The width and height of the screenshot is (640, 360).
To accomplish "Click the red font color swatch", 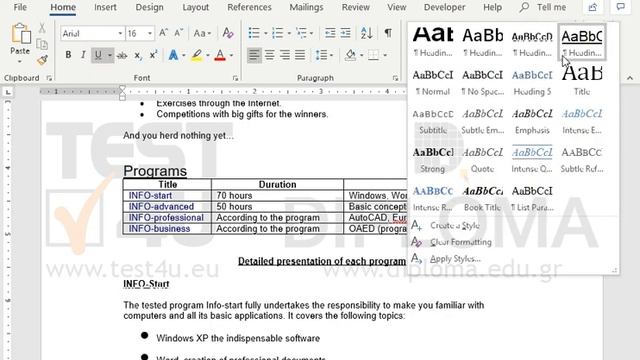I will pyautogui.click(x=220, y=55).
